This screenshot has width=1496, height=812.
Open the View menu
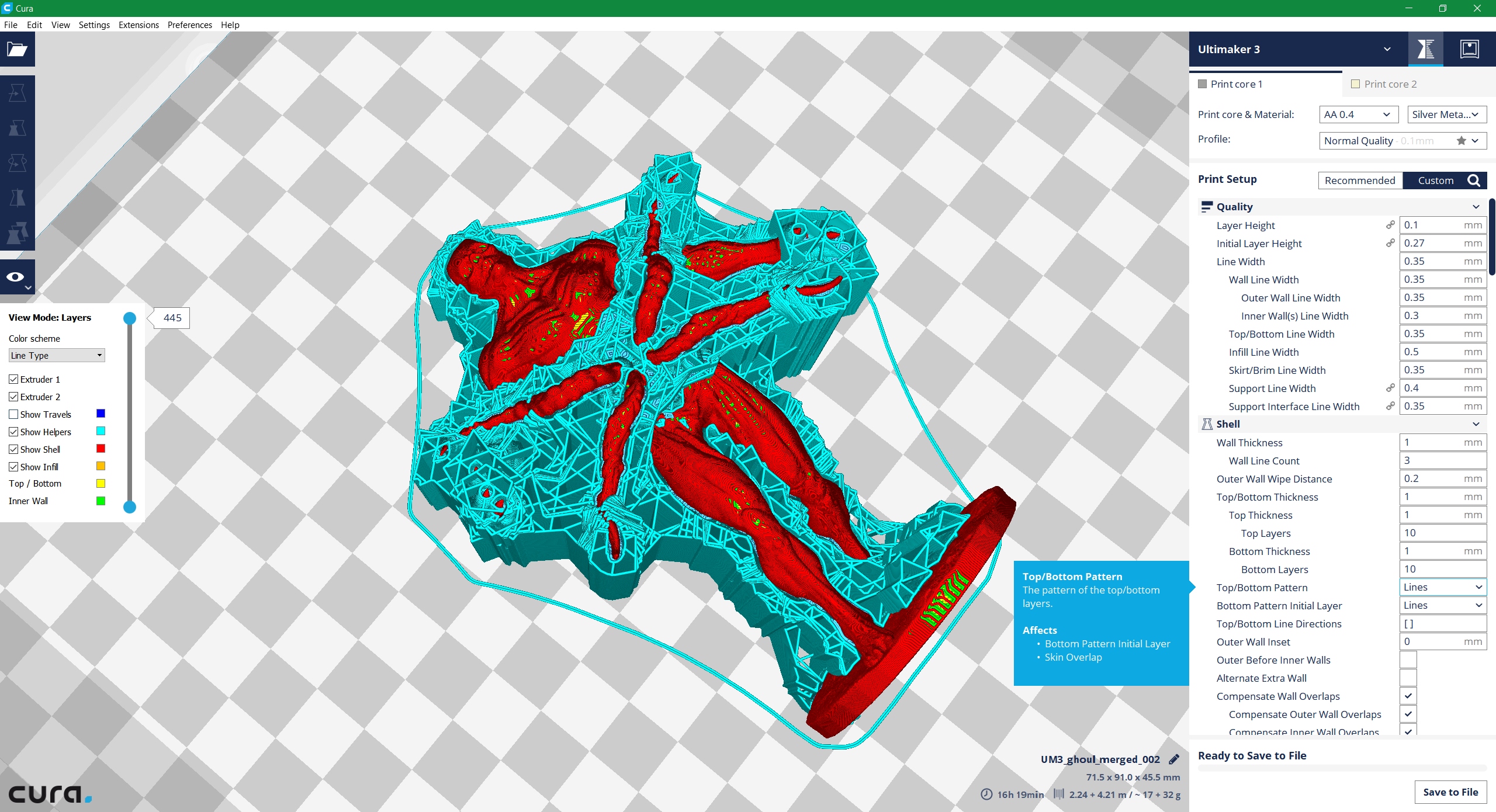tap(60, 25)
